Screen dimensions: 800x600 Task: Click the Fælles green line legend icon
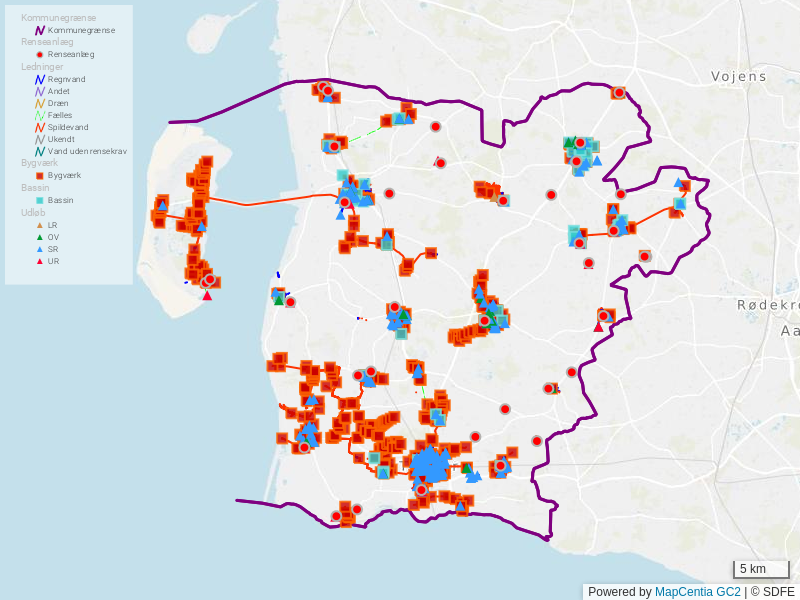[x=40, y=115]
